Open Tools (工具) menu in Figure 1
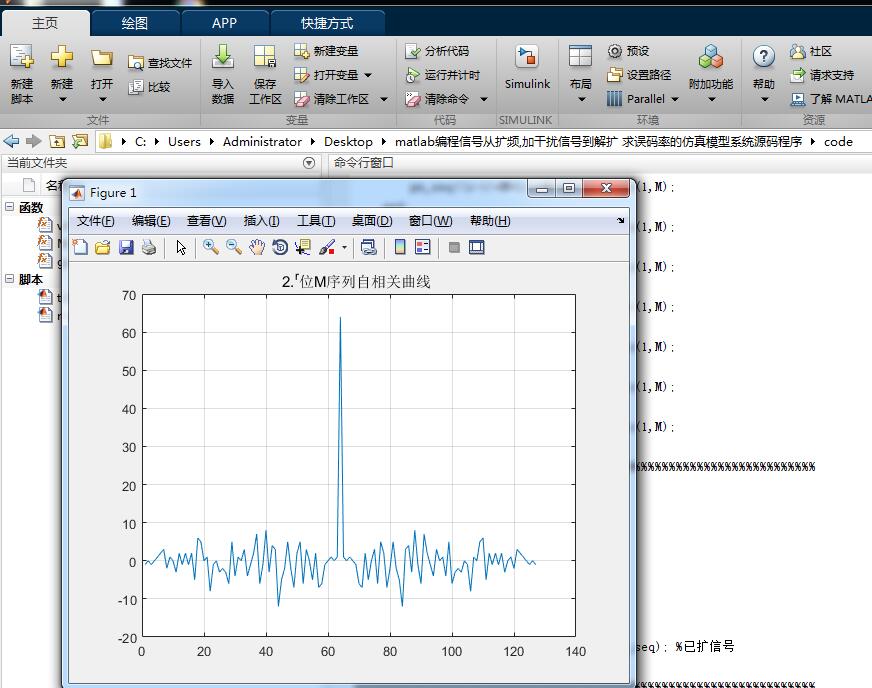 (x=316, y=221)
